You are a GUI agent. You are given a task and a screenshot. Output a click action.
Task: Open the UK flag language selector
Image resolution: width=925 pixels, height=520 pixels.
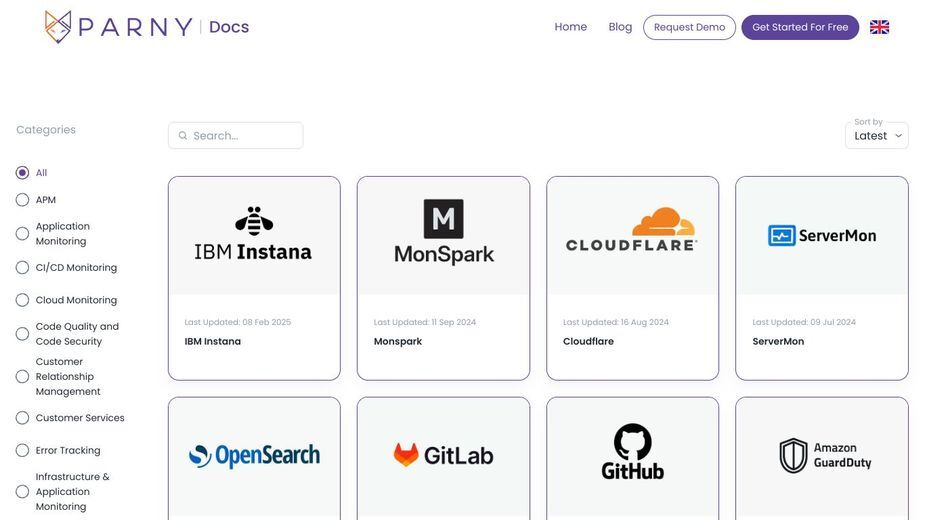click(x=879, y=27)
